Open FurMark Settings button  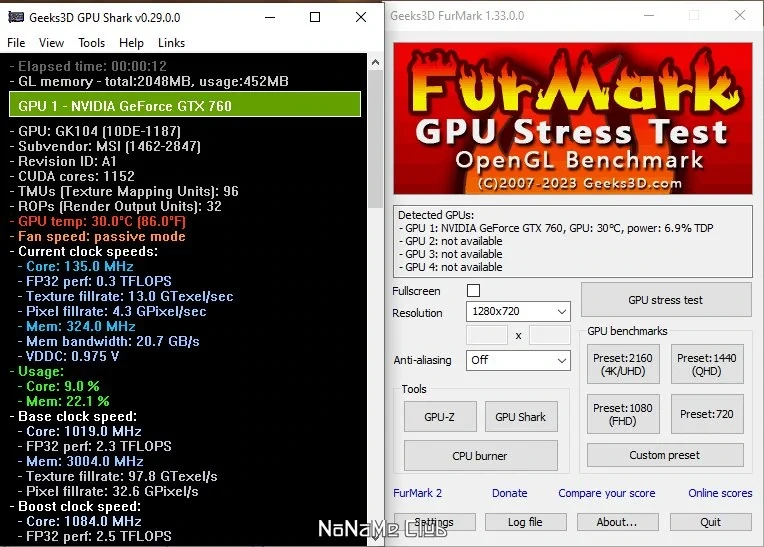tap(435, 522)
